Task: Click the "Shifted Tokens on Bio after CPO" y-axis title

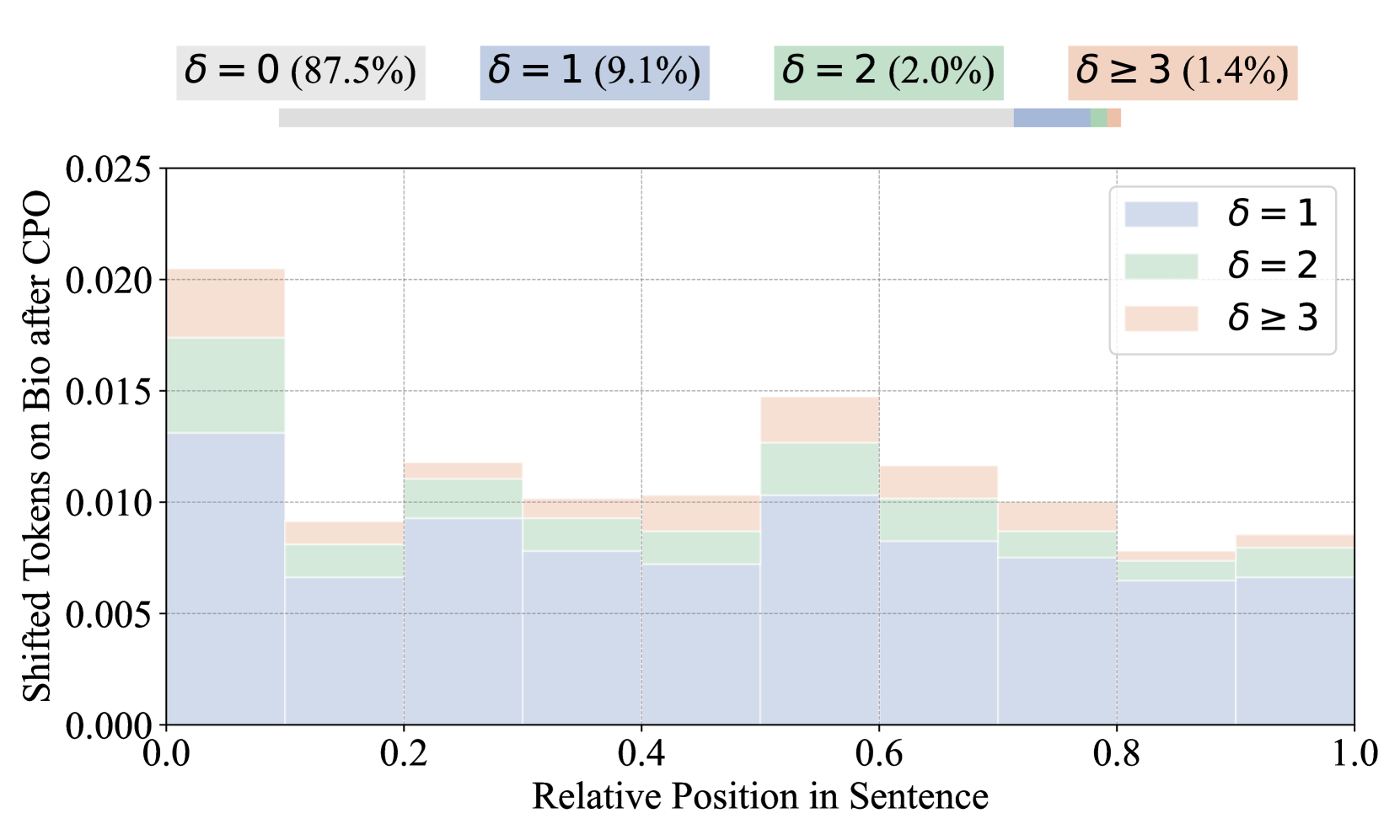Action: (x=36, y=447)
